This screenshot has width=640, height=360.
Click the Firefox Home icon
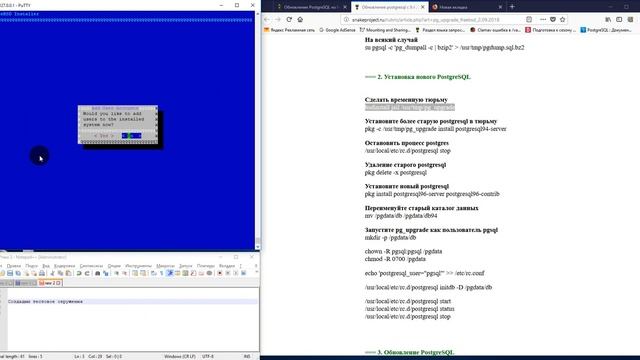coord(300,19)
